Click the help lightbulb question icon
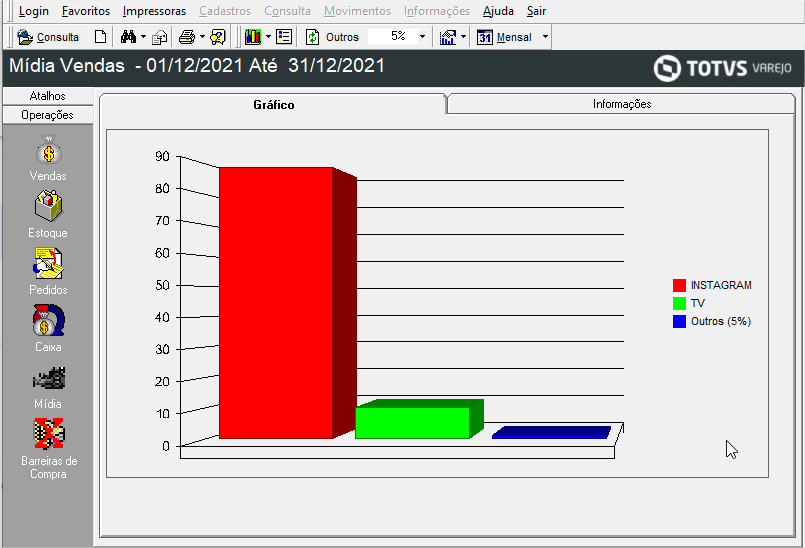 click(x=218, y=37)
